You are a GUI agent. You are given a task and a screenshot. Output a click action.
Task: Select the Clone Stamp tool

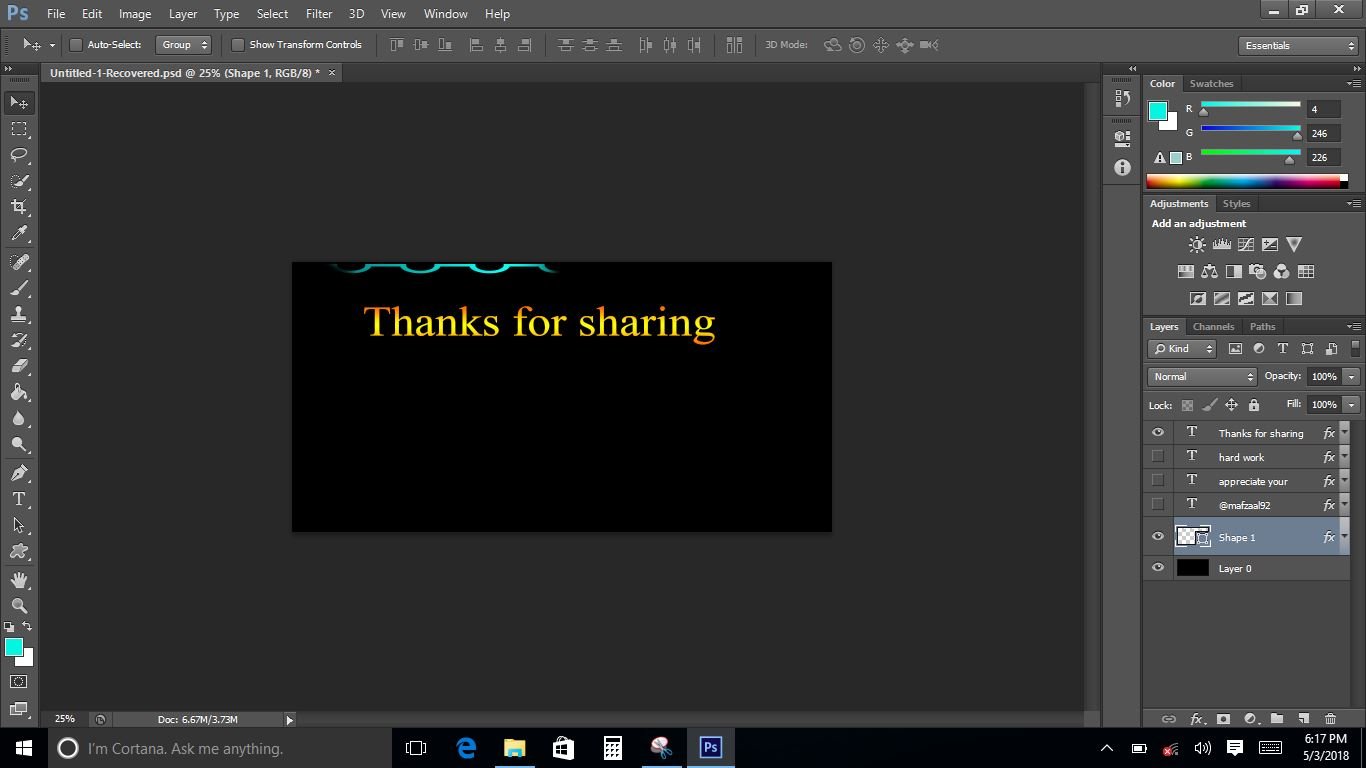click(x=19, y=314)
